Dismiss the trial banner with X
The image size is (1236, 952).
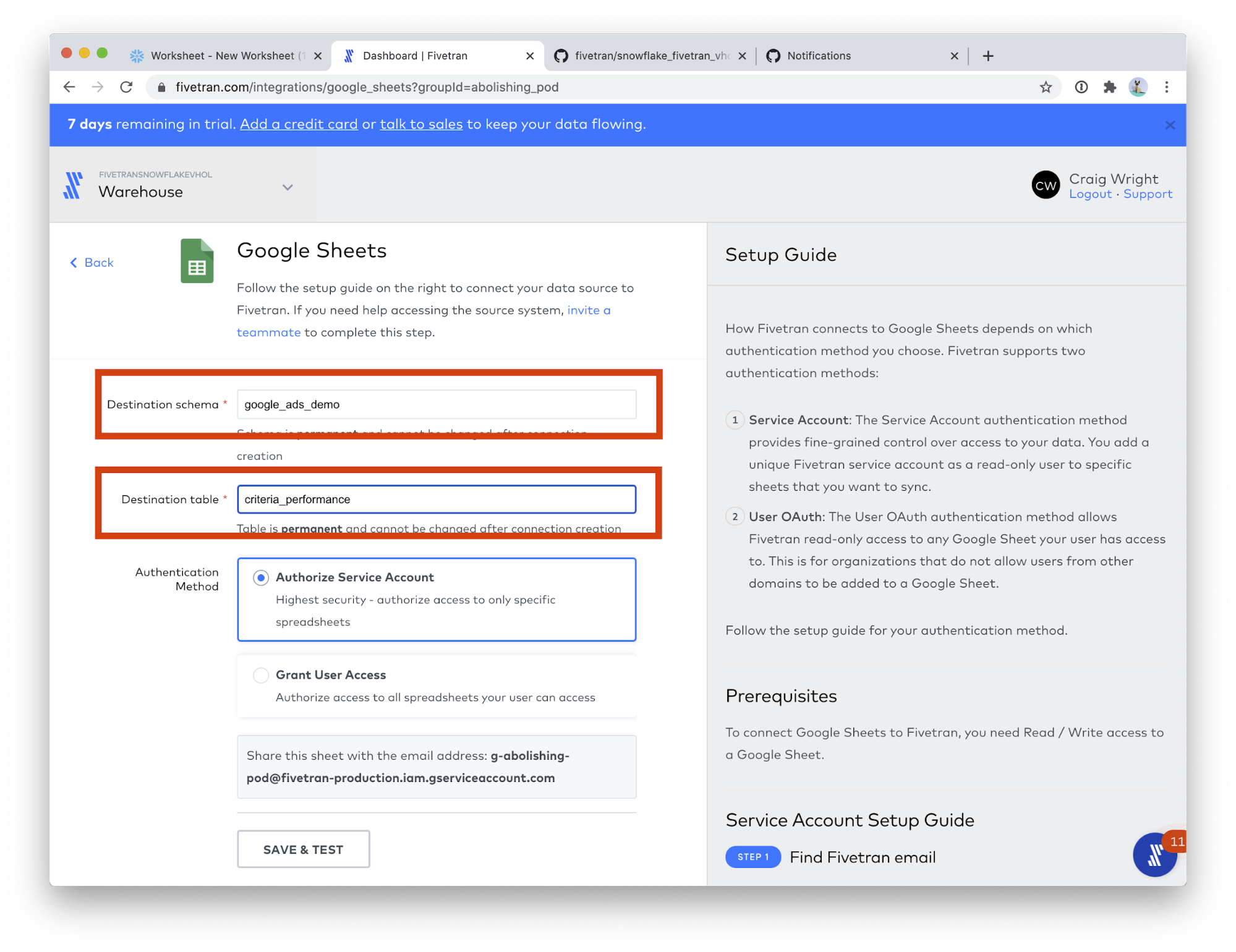tap(1170, 125)
